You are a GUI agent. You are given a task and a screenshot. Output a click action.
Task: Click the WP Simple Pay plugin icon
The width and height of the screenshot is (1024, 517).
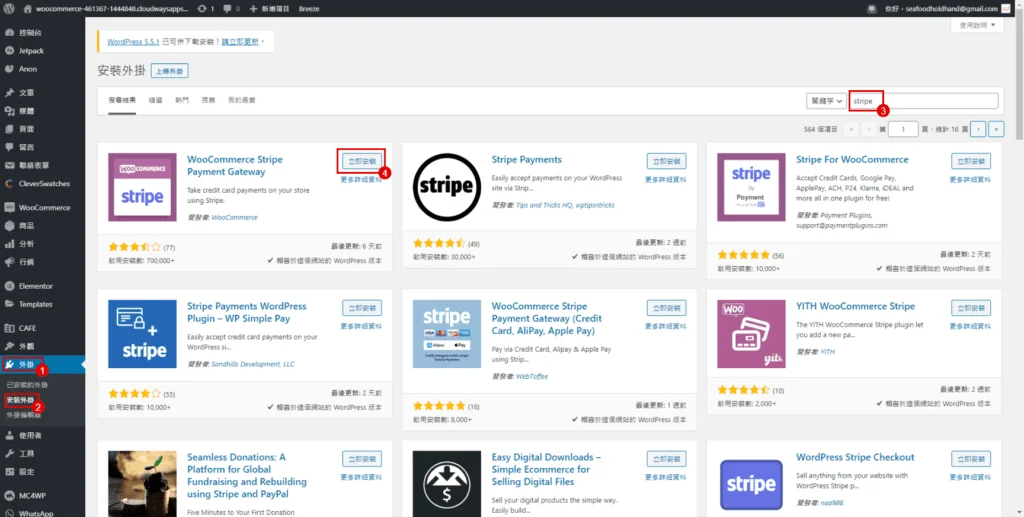click(x=142, y=334)
